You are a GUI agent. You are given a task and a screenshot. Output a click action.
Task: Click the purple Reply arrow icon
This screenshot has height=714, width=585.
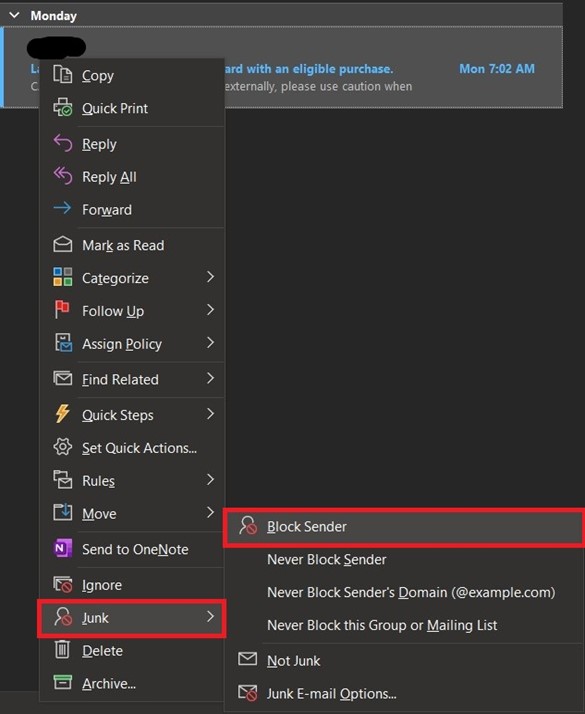(x=62, y=143)
